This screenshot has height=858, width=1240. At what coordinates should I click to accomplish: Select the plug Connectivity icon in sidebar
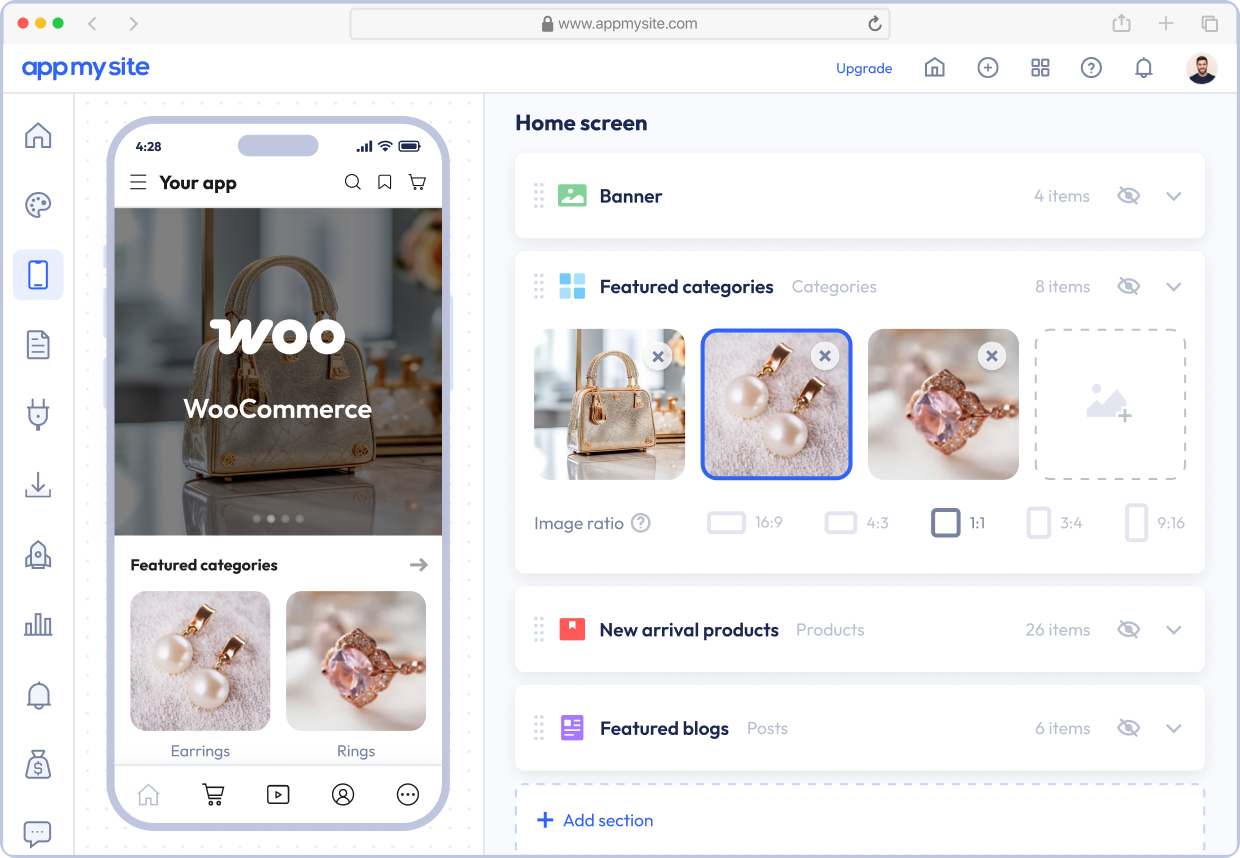coord(38,414)
